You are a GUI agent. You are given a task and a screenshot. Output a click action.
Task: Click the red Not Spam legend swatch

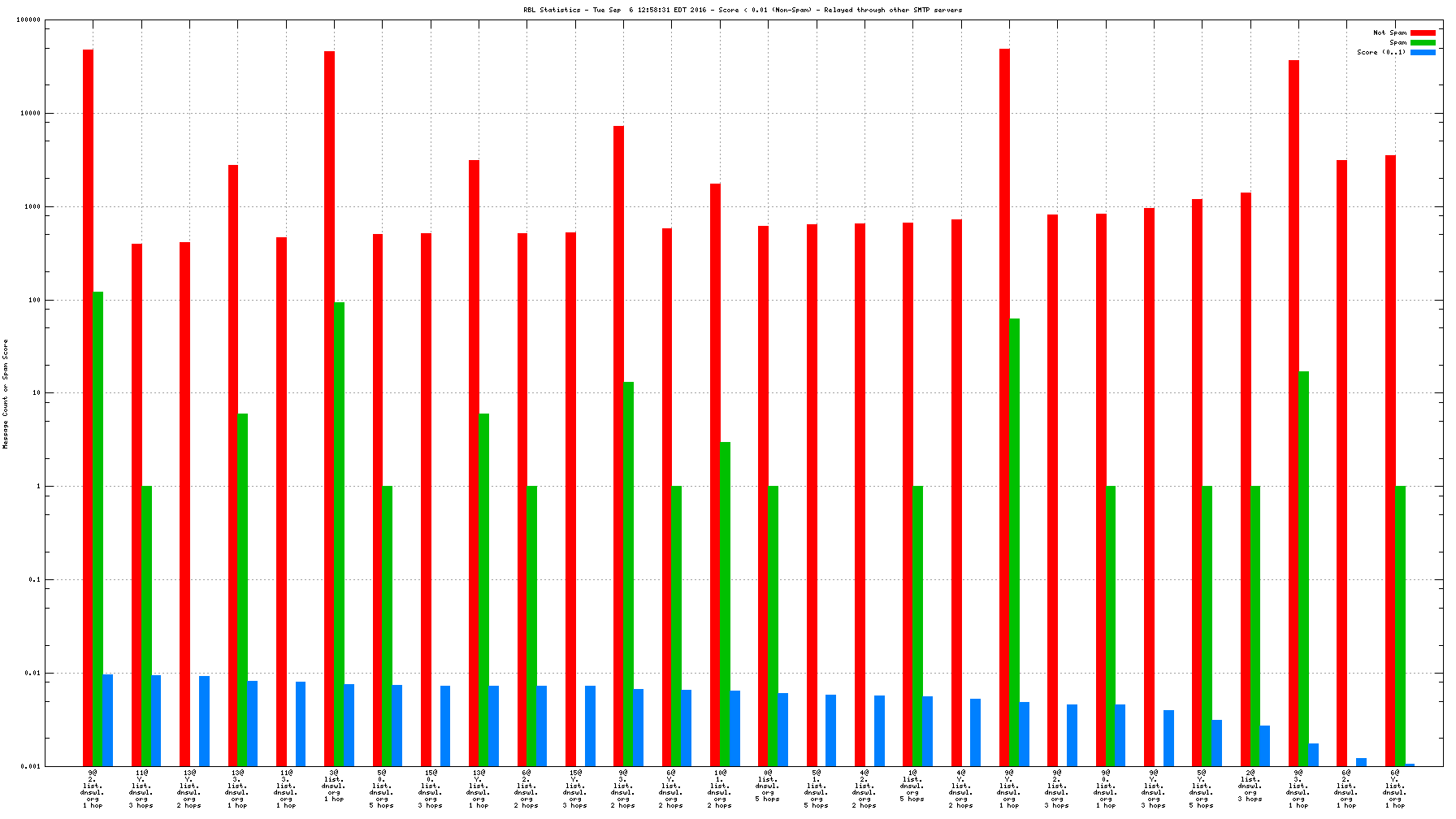point(1423,33)
